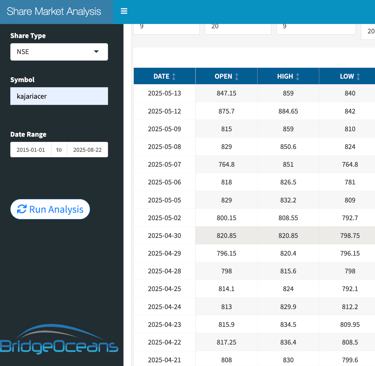
Task: Click the high value 826.5
Action: pos(288,182)
